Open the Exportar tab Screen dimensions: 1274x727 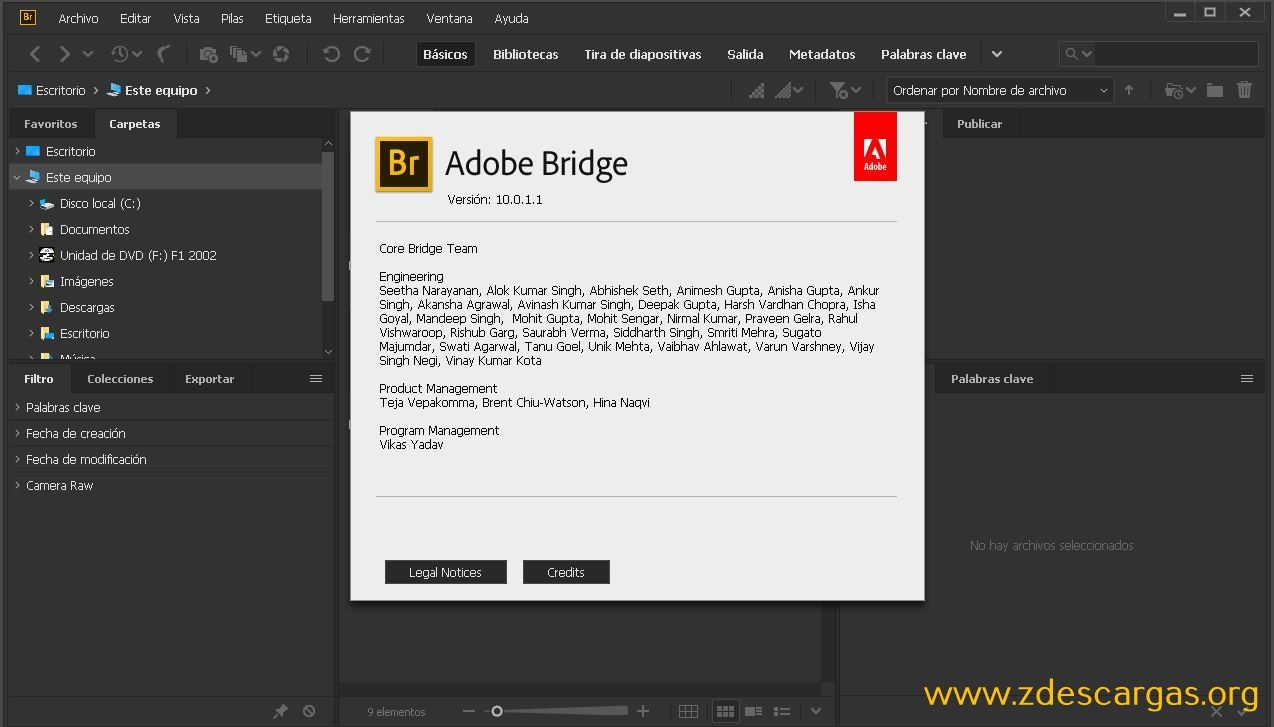pyautogui.click(x=209, y=379)
